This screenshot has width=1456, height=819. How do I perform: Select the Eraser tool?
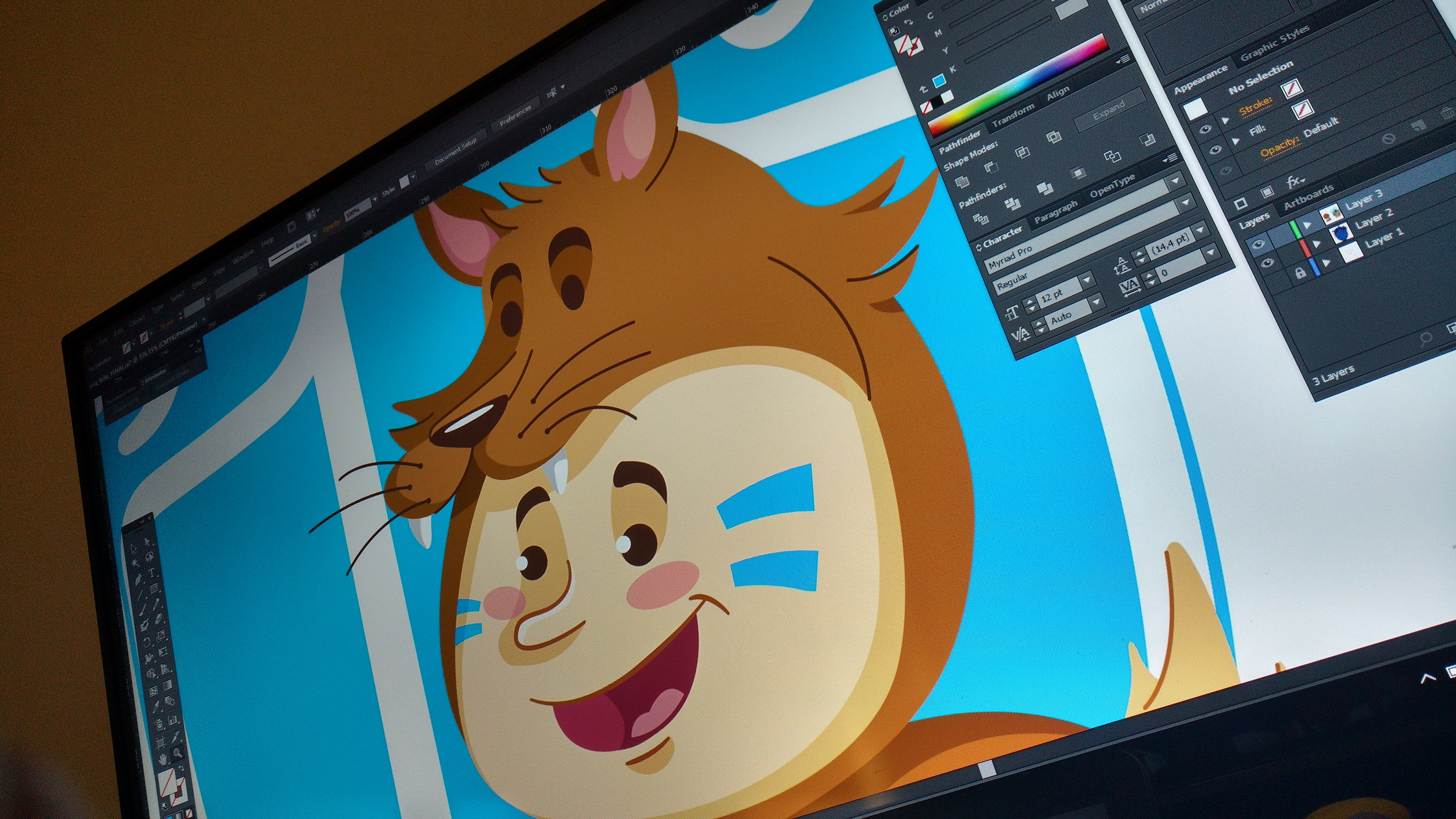(x=159, y=620)
